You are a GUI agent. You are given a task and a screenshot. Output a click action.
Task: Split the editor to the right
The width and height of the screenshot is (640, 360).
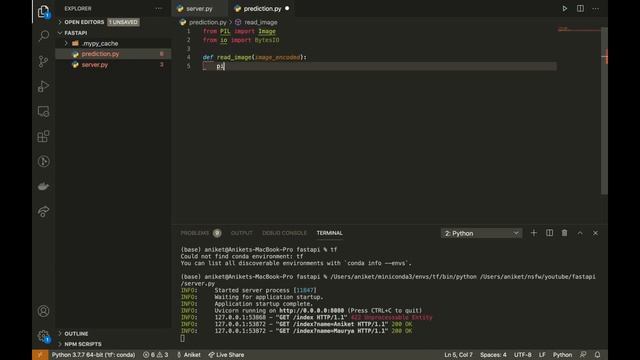[580, 9]
